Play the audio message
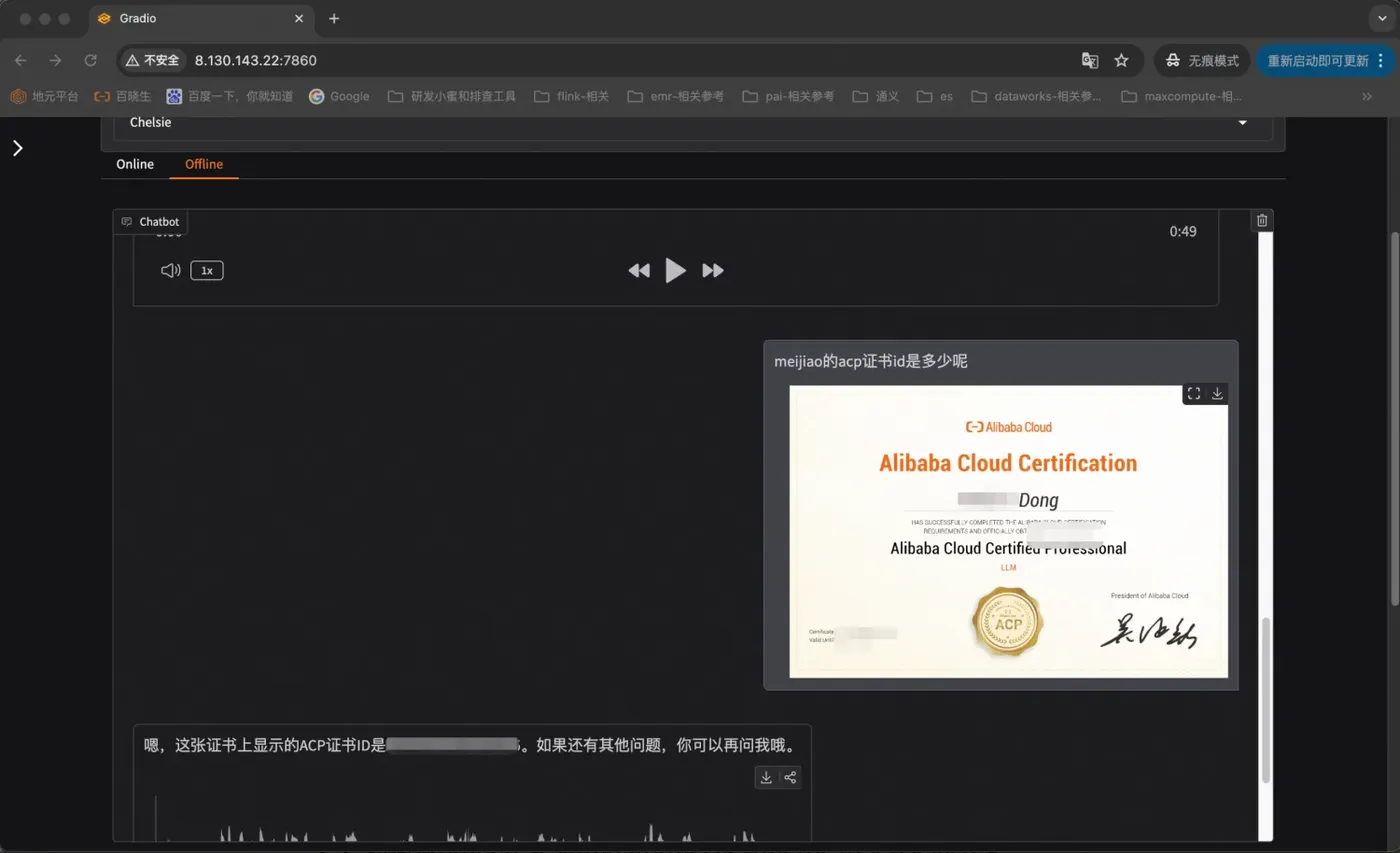1400x853 pixels. point(676,270)
